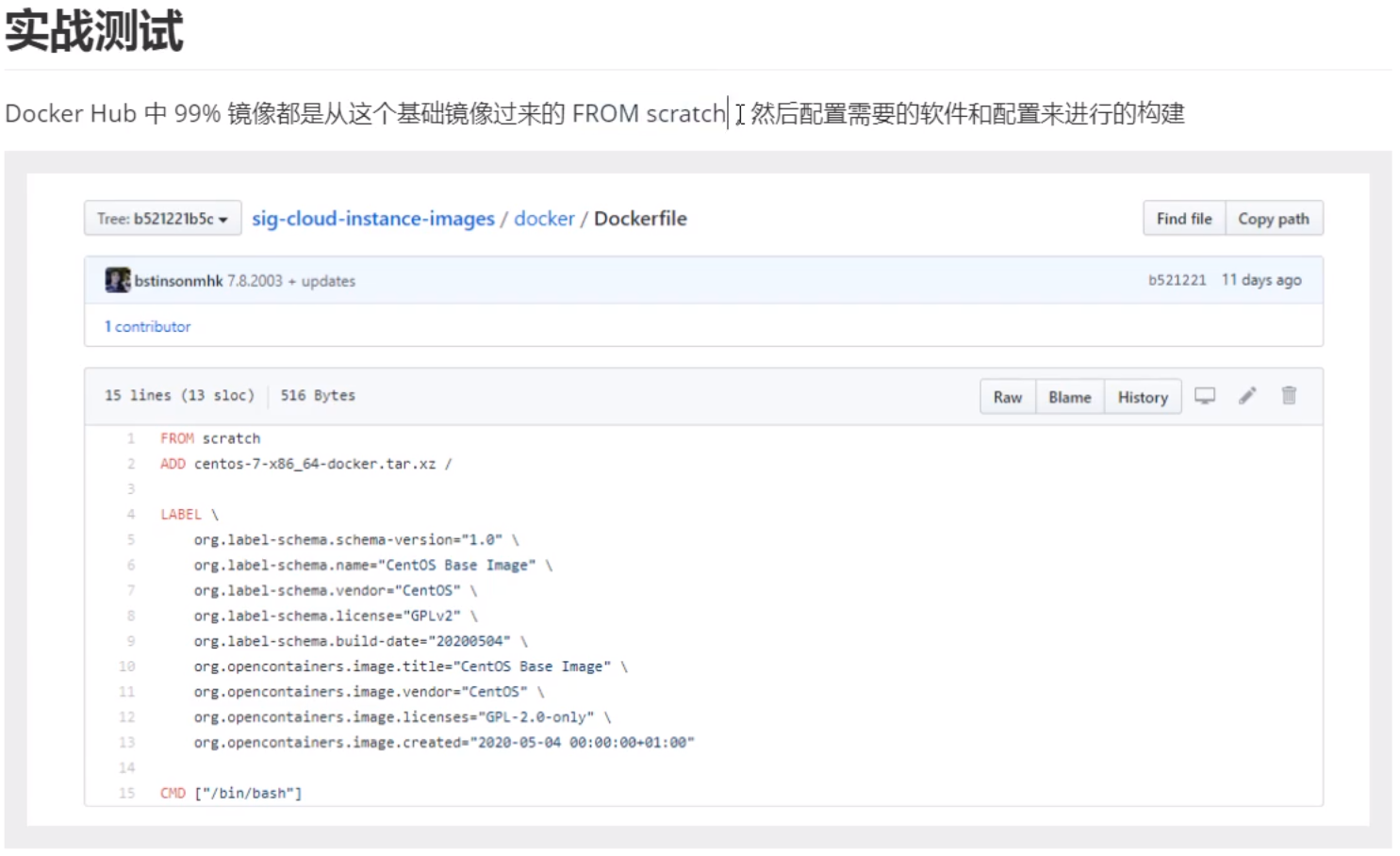Delete the file using the trash icon

pyautogui.click(x=1289, y=396)
